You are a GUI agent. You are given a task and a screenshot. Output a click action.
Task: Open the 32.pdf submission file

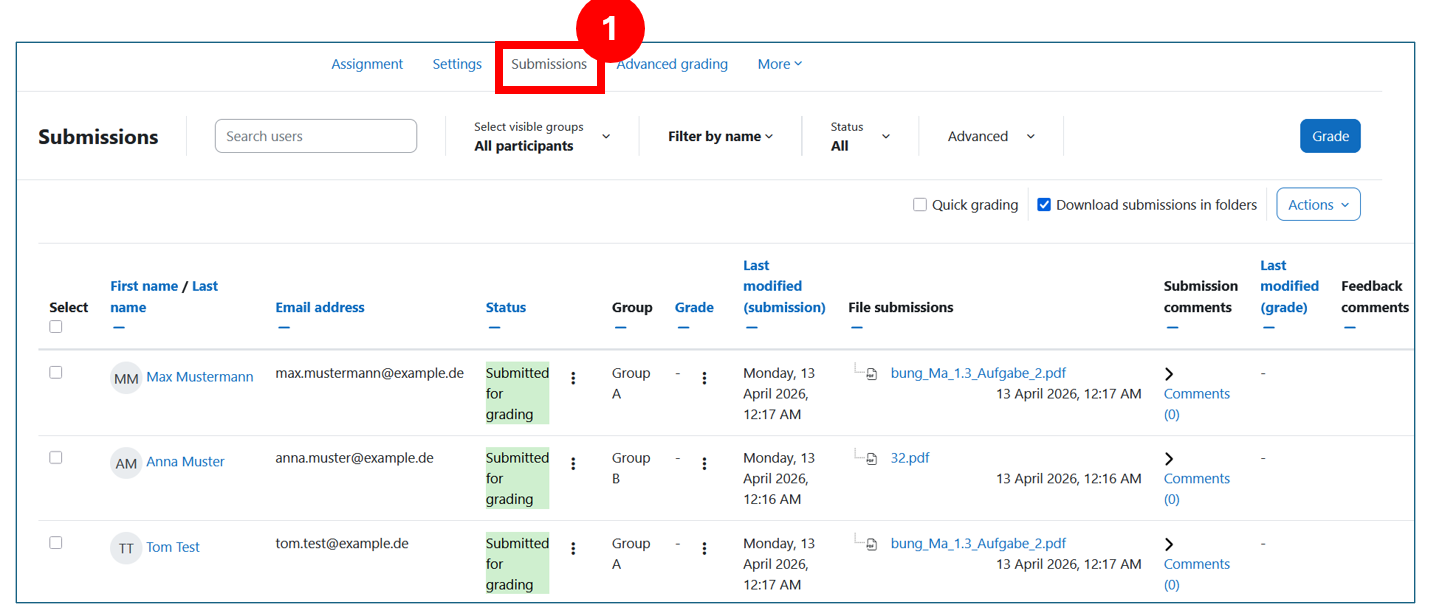pos(910,458)
